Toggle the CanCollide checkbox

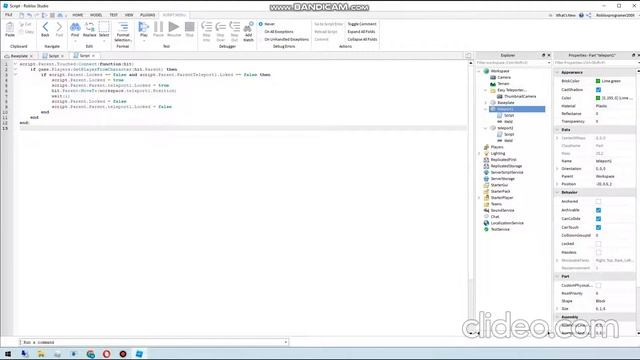tap(598, 218)
